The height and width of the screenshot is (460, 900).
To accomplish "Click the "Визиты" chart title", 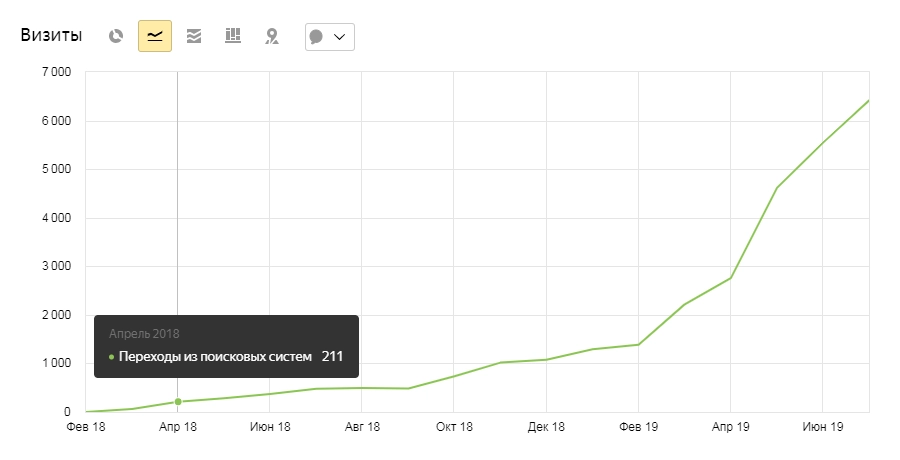I will (x=51, y=35).
